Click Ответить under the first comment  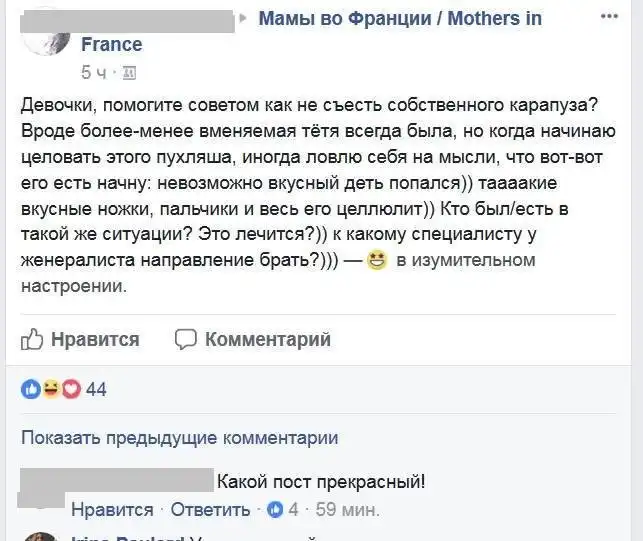(x=210, y=509)
